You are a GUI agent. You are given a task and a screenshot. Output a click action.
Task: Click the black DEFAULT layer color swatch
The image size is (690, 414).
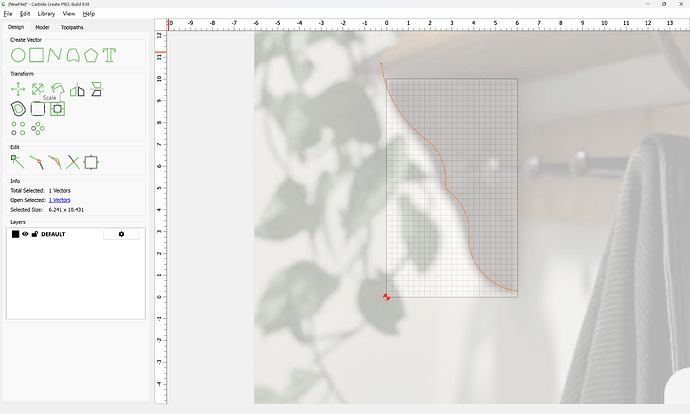(15, 234)
